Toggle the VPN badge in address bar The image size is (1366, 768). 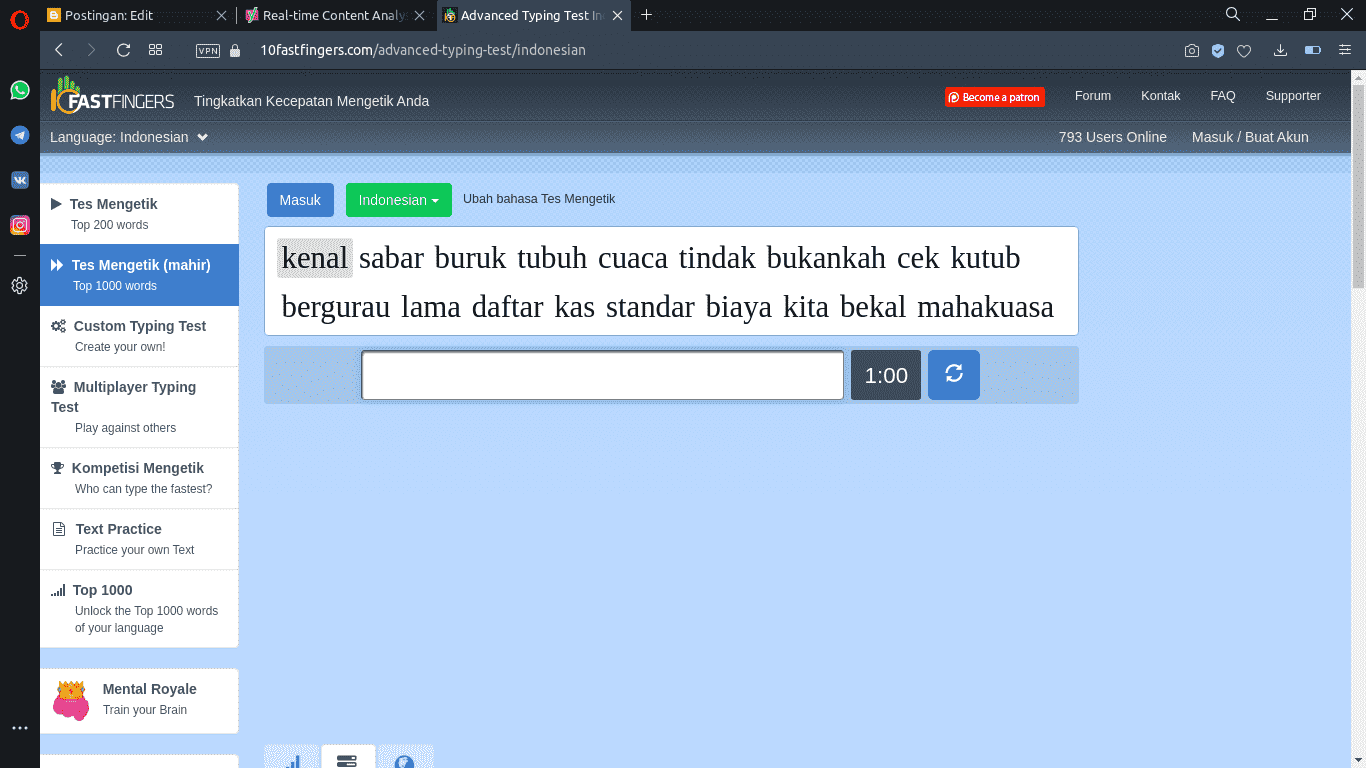tap(207, 49)
